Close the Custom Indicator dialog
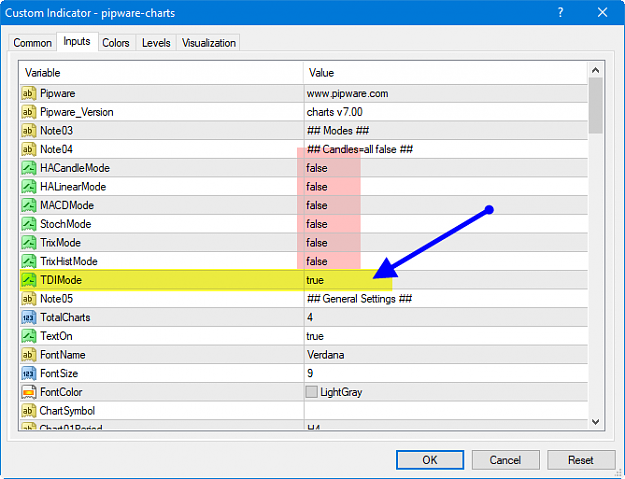Screen dimensions: 625x479 (602, 13)
